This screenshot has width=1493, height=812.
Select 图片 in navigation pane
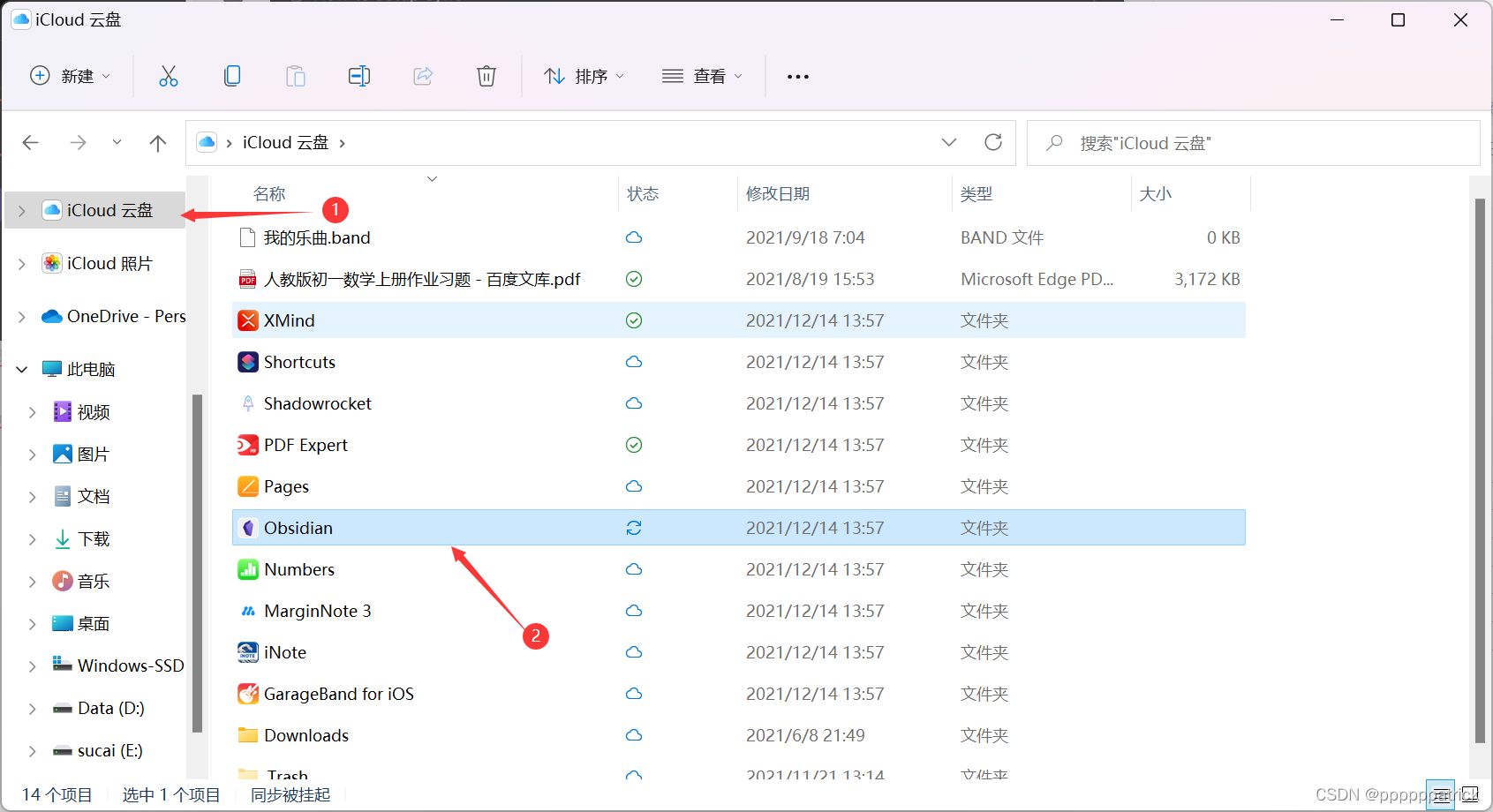94,454
